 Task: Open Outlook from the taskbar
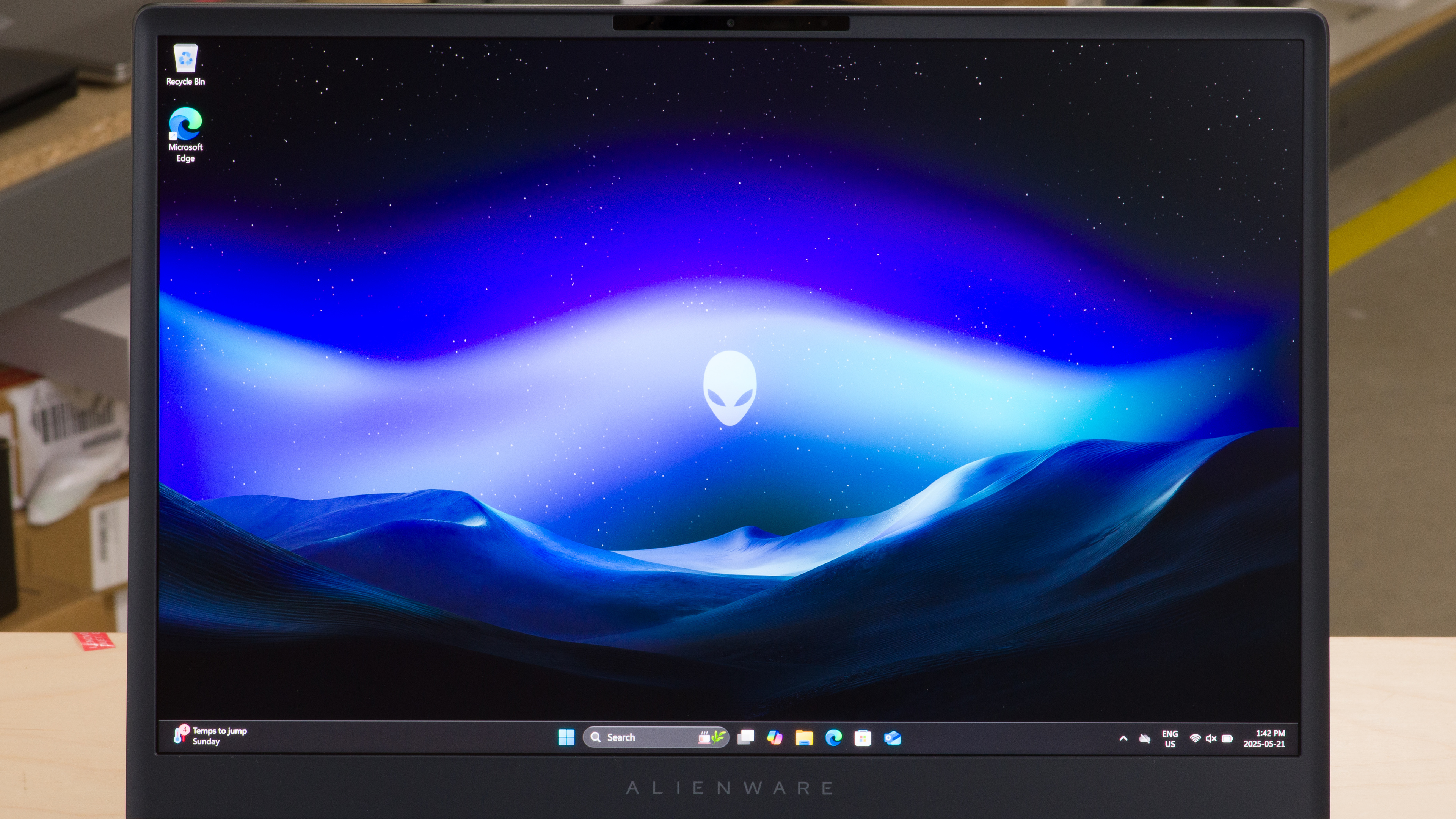(893, 738)
